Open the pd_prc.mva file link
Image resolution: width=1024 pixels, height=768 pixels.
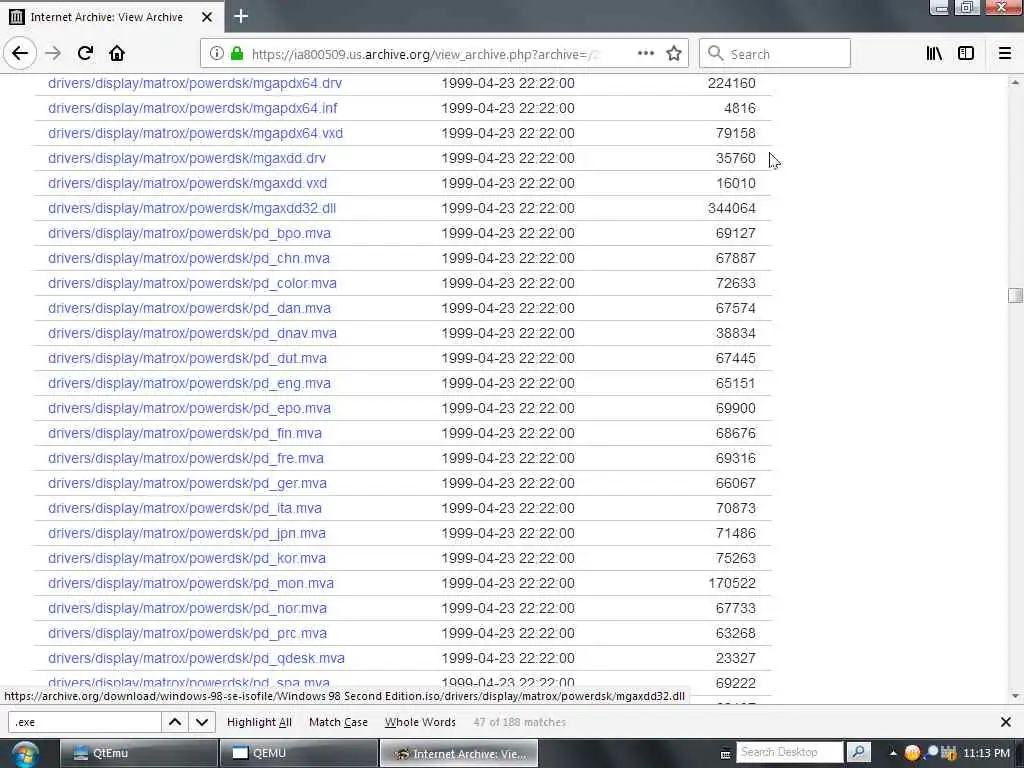click(187, 633)
